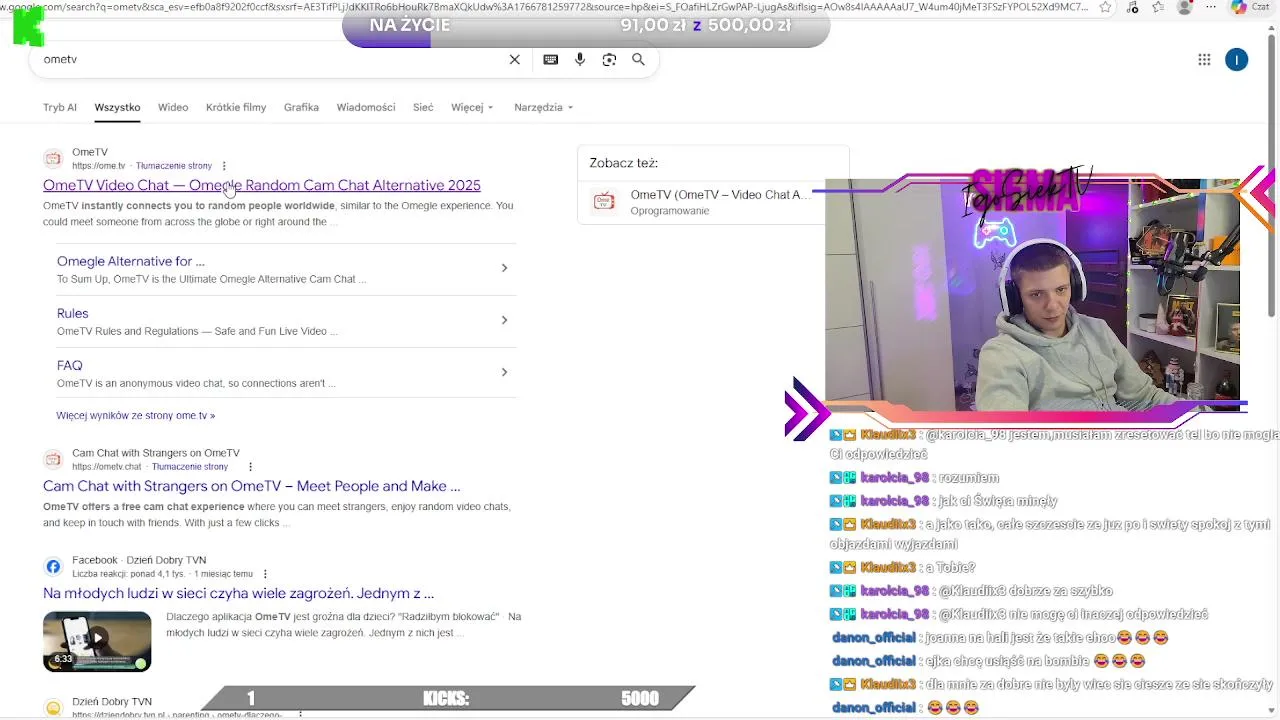The image size is (1280, 720).
Task: Expand the Omegle Alternative for sitelink arrow
Action: tap(504, 268)
